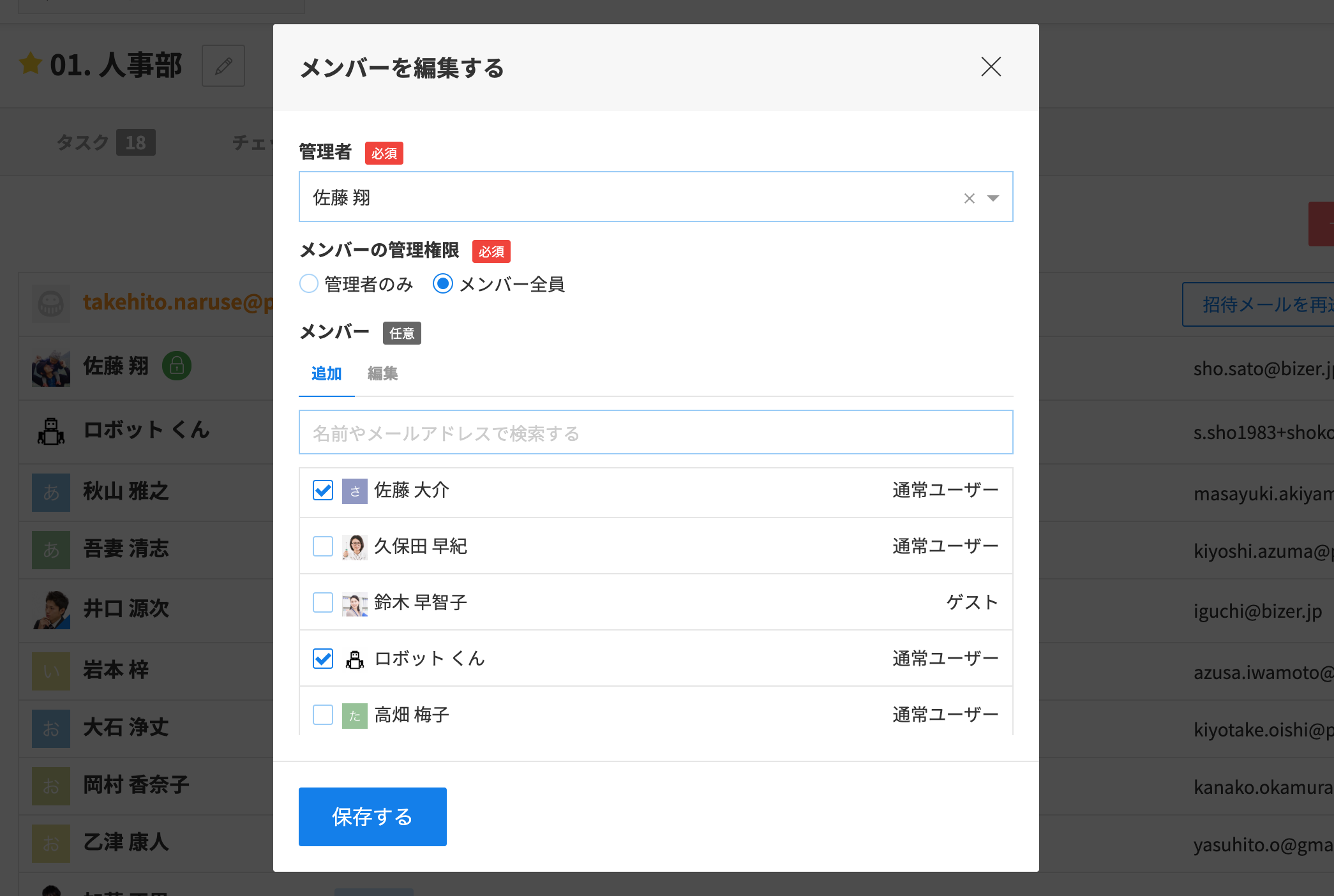Click the robot avatar in the background member list
1334x896 pixels.
51,431
